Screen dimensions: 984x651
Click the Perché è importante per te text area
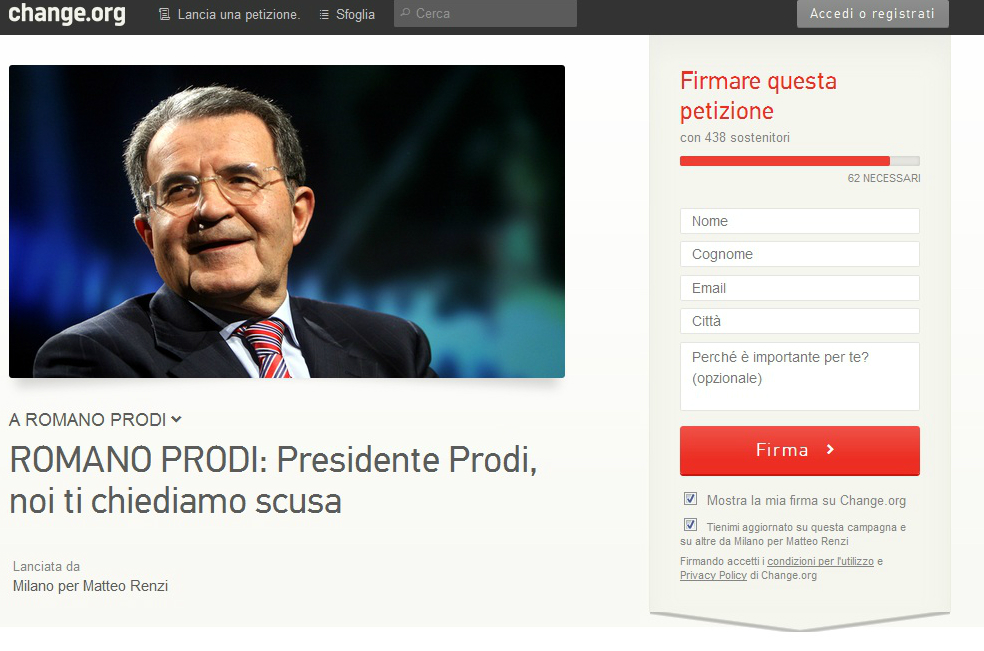point(800,377)
